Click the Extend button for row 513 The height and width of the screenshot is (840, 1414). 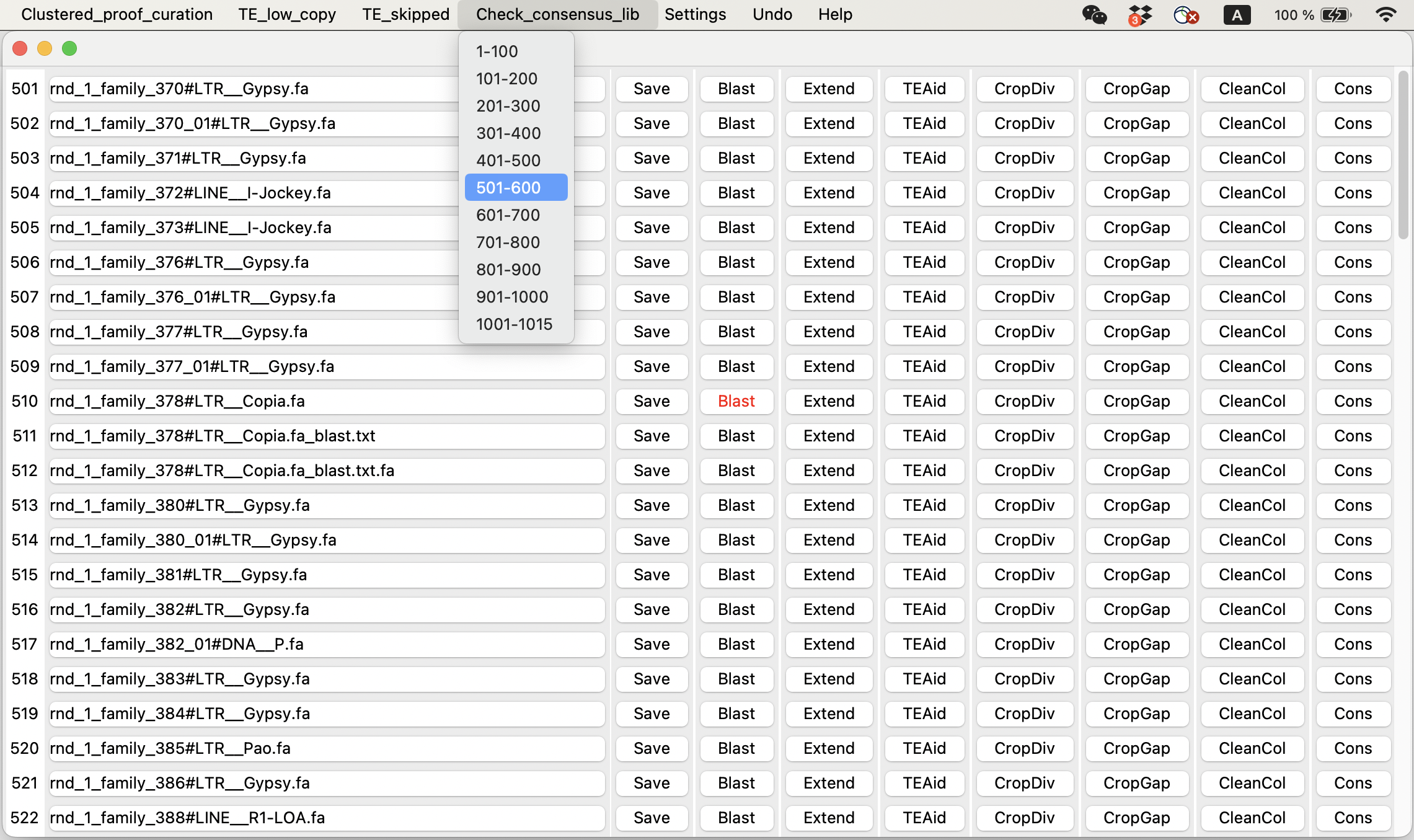(x=830, y=504)
